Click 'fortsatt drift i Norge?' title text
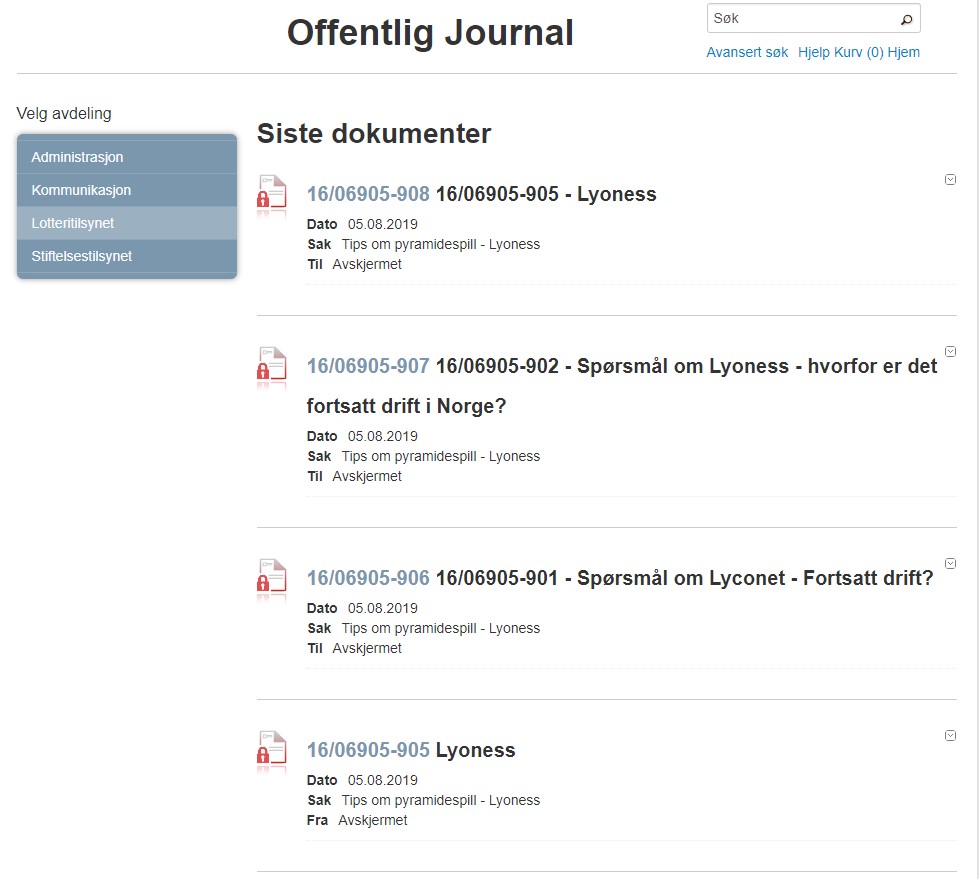 [x=406, y=406]
